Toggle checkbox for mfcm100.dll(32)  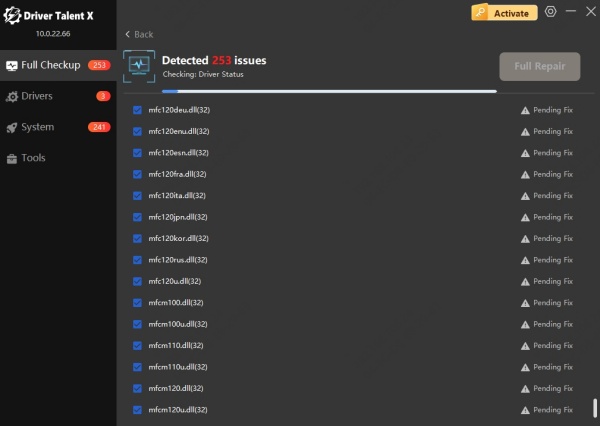coord(138,303)
